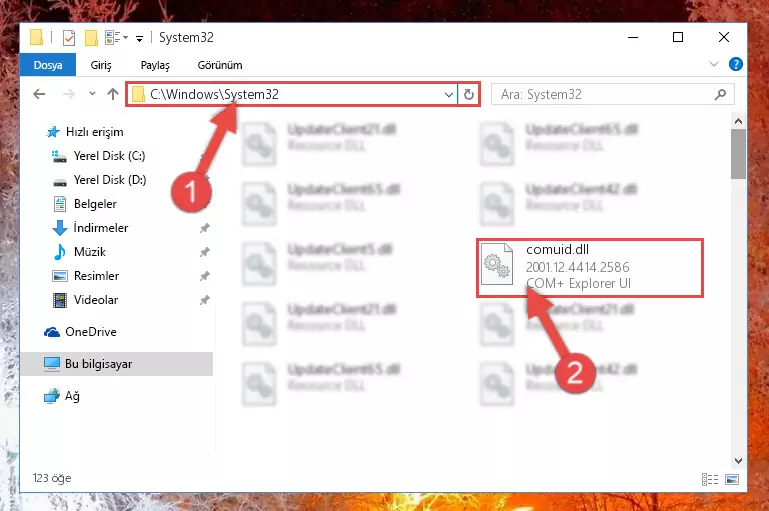
Task: Go up one folder level arrow
Action: [x=113, y=94]
